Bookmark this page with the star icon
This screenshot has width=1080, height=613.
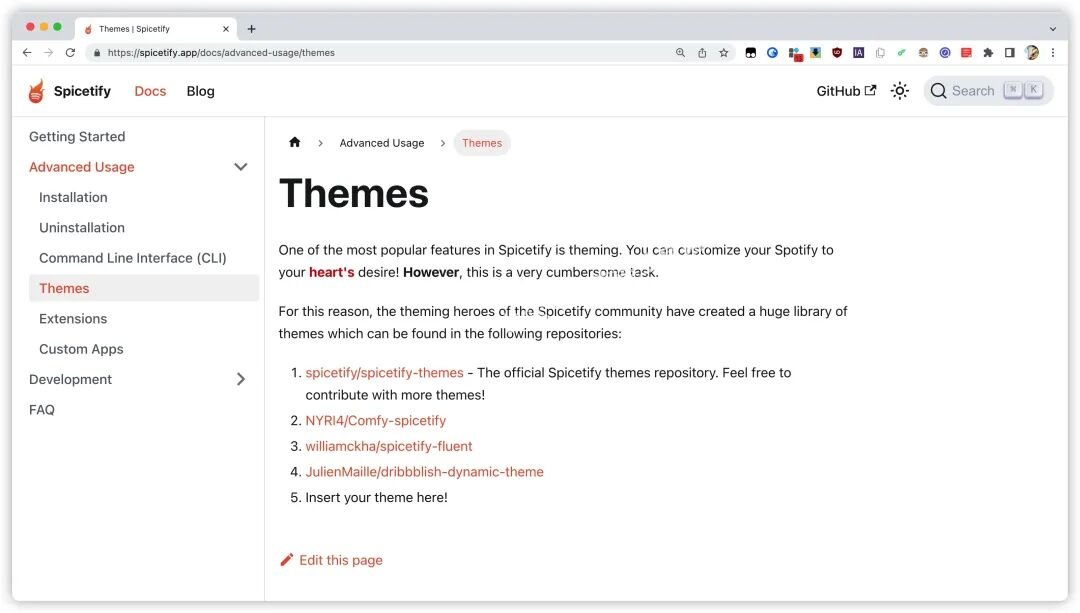coord(723,52)
